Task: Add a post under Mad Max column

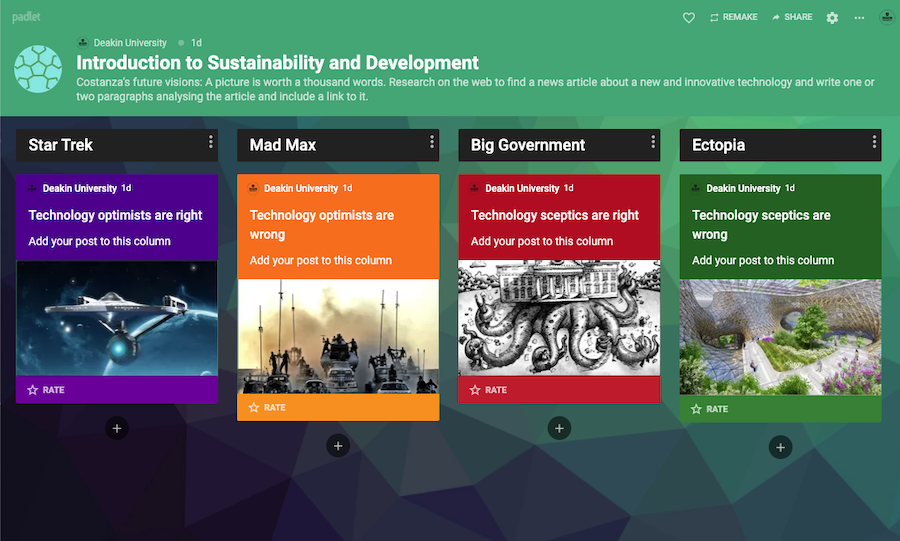Action: pyautogui.click(x=338, y=446)
